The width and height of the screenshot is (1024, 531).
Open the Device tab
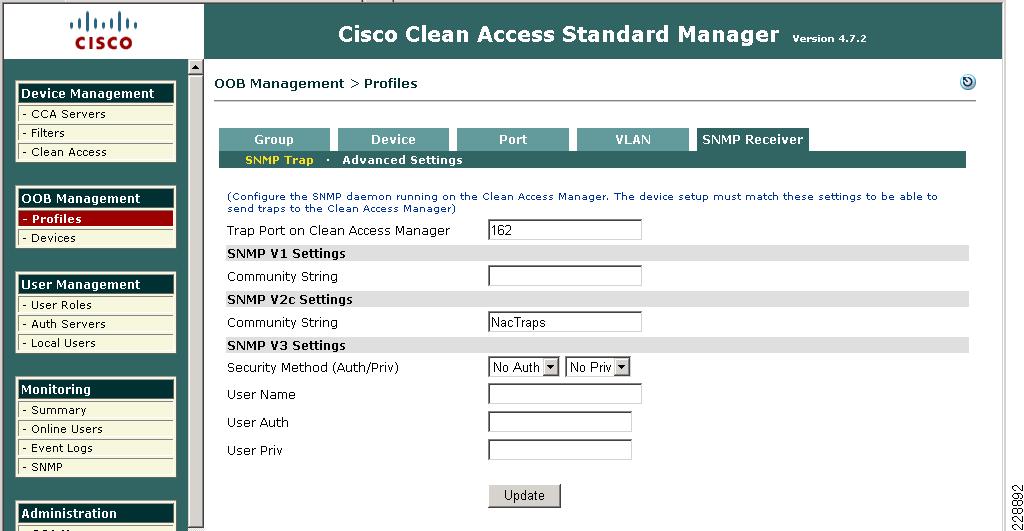pyautogui.click(x=393, y=140)
